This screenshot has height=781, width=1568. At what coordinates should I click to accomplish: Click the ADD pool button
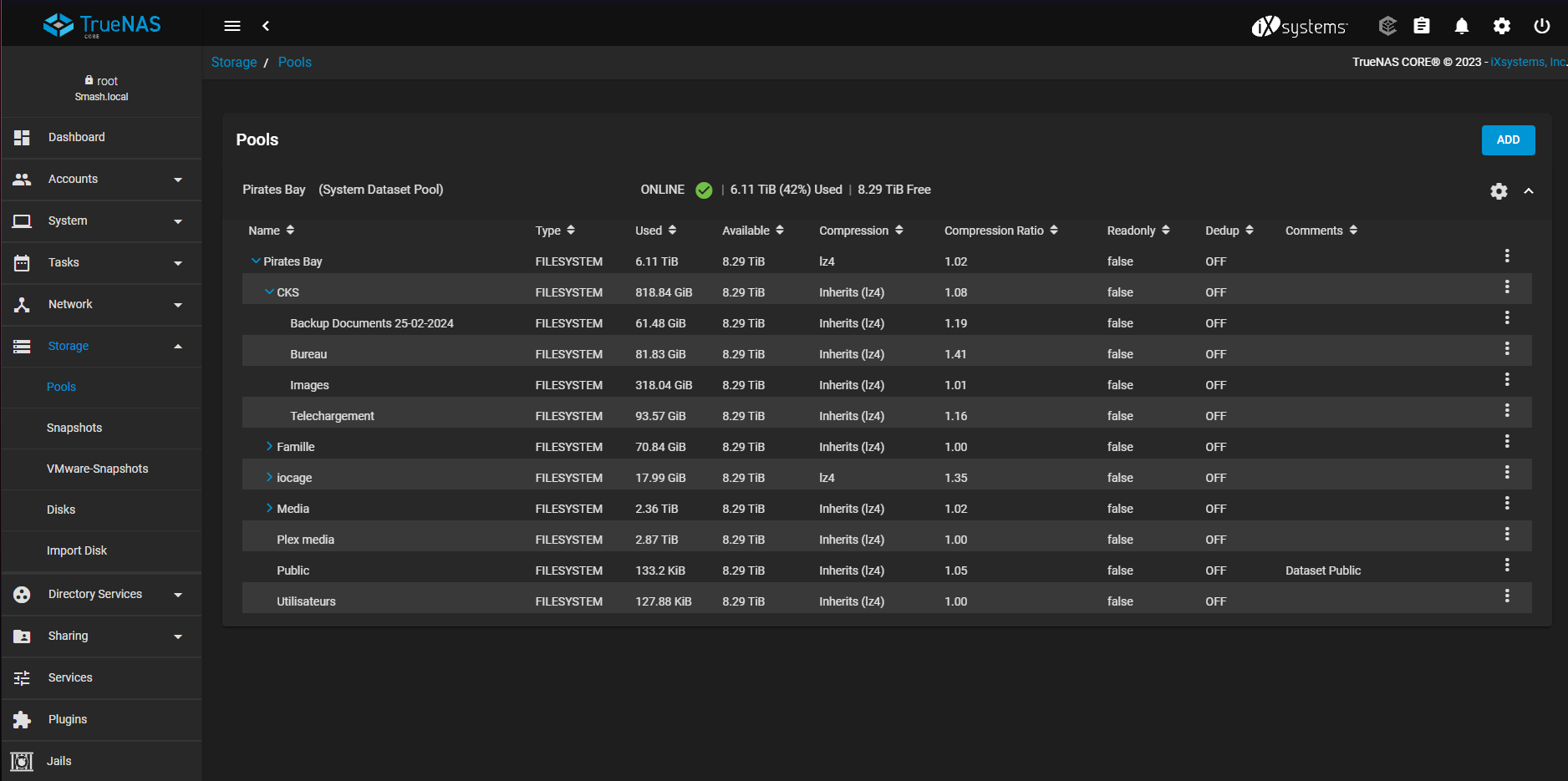pyautogui.click(x=1508, y=140)
